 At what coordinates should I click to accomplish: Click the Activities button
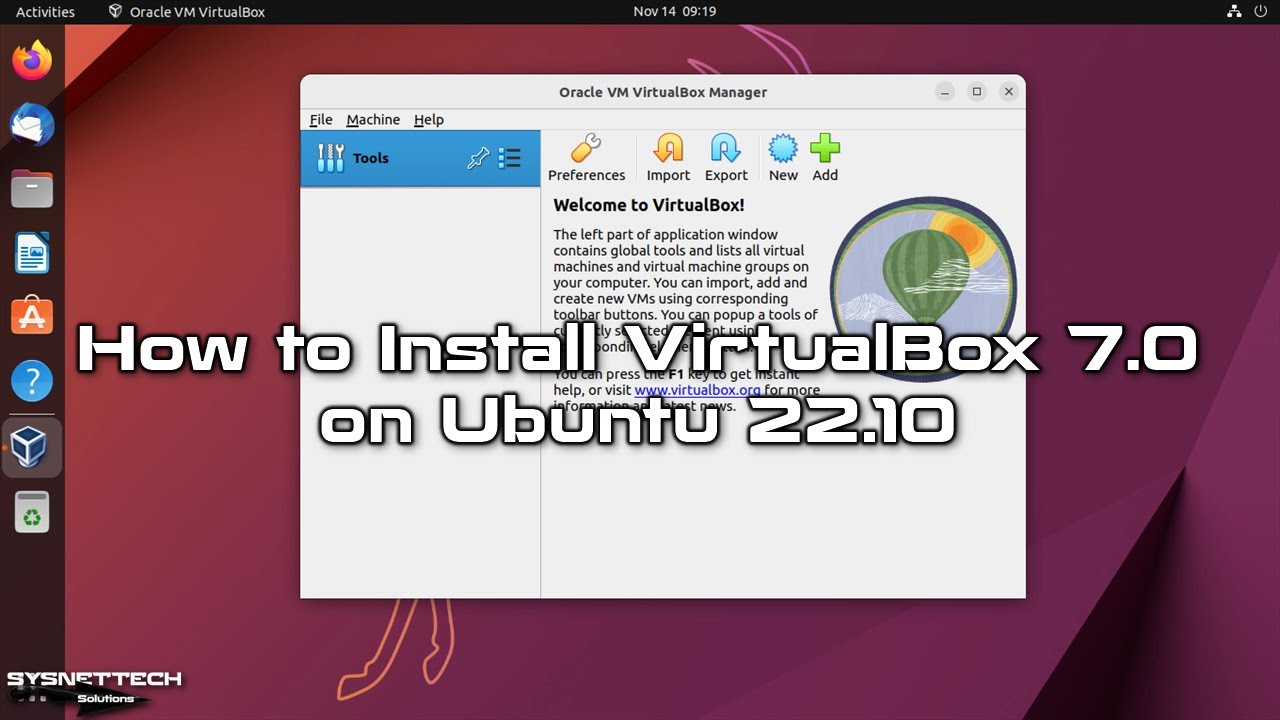[x=45, y=12]
